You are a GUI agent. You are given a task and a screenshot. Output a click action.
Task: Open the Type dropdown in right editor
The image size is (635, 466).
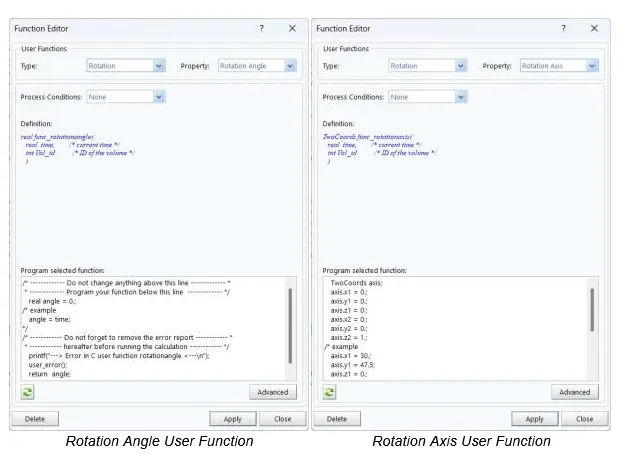(460, 66)
